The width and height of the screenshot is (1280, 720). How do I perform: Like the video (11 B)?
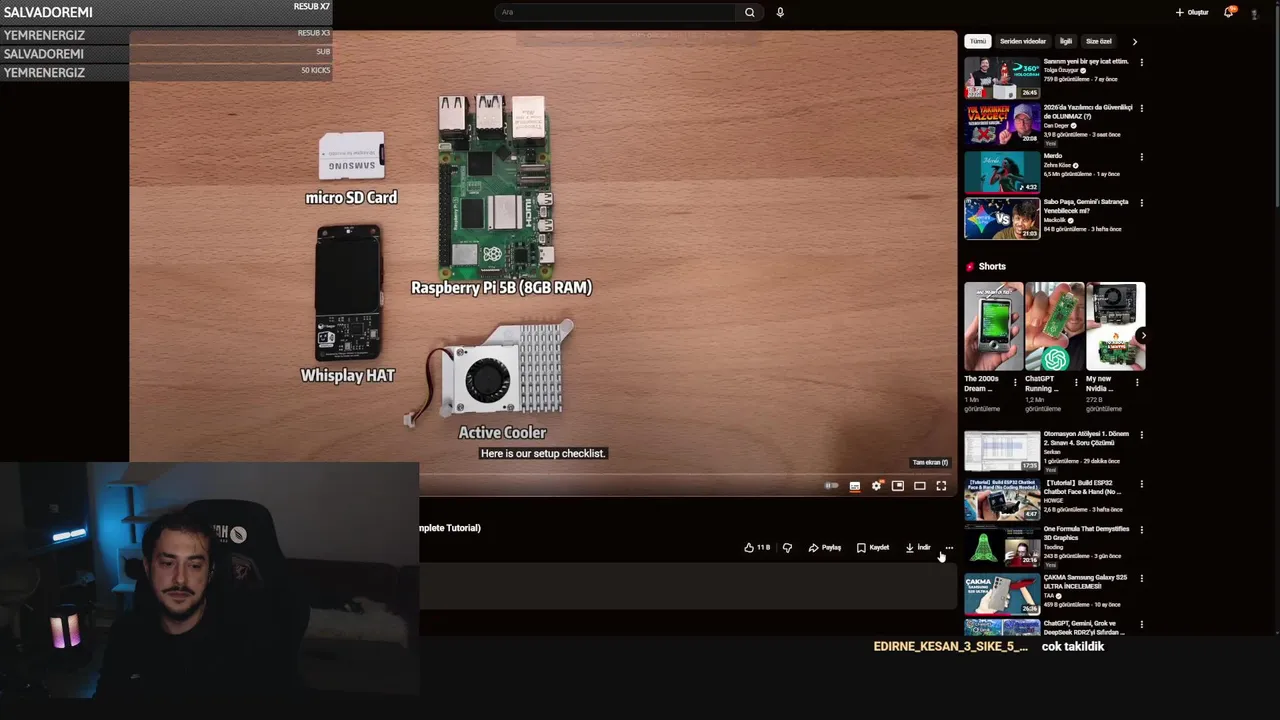(757, 548)
